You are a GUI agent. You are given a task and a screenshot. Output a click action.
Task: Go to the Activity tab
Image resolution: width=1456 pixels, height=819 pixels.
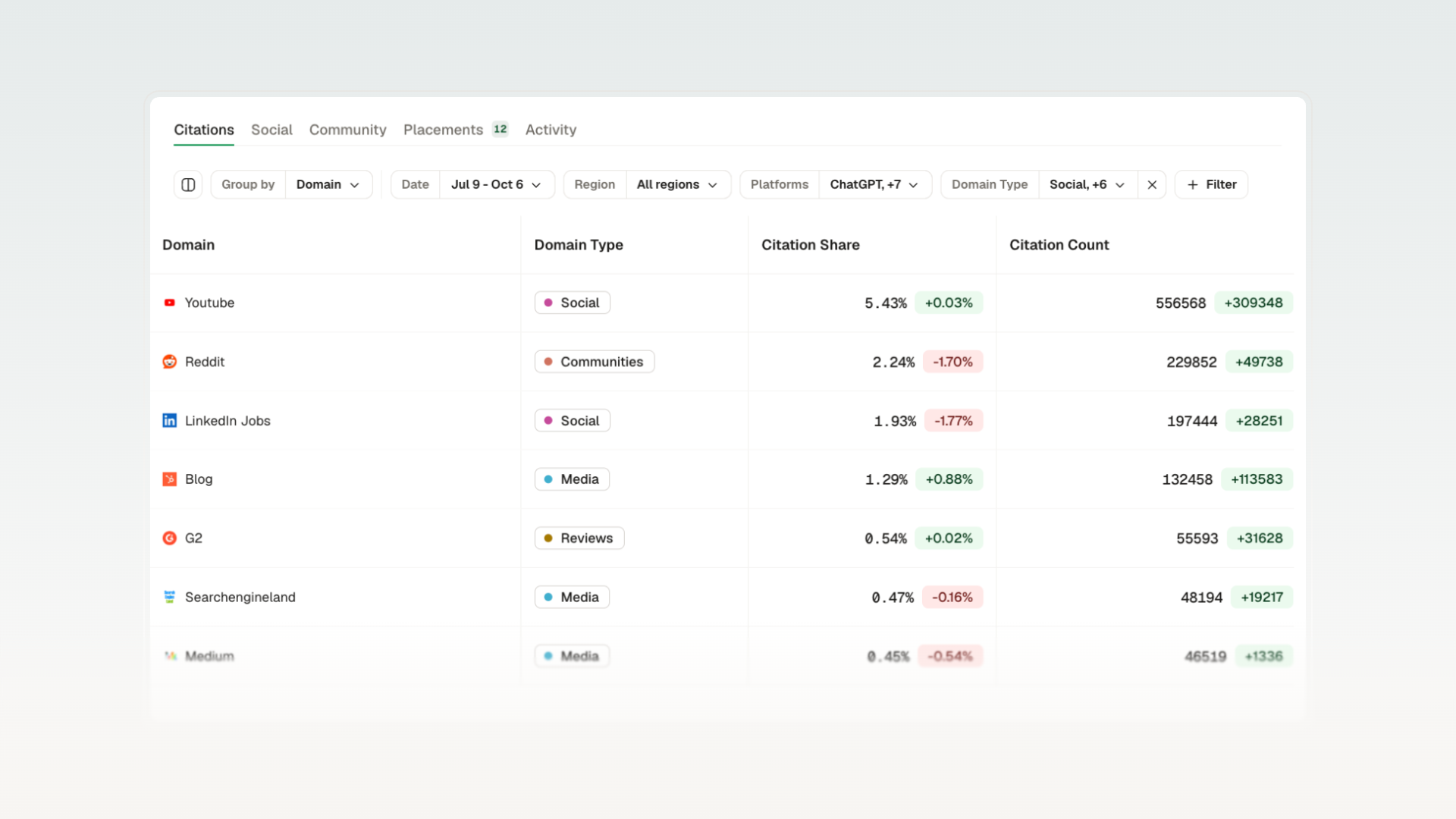pos(551,130)
